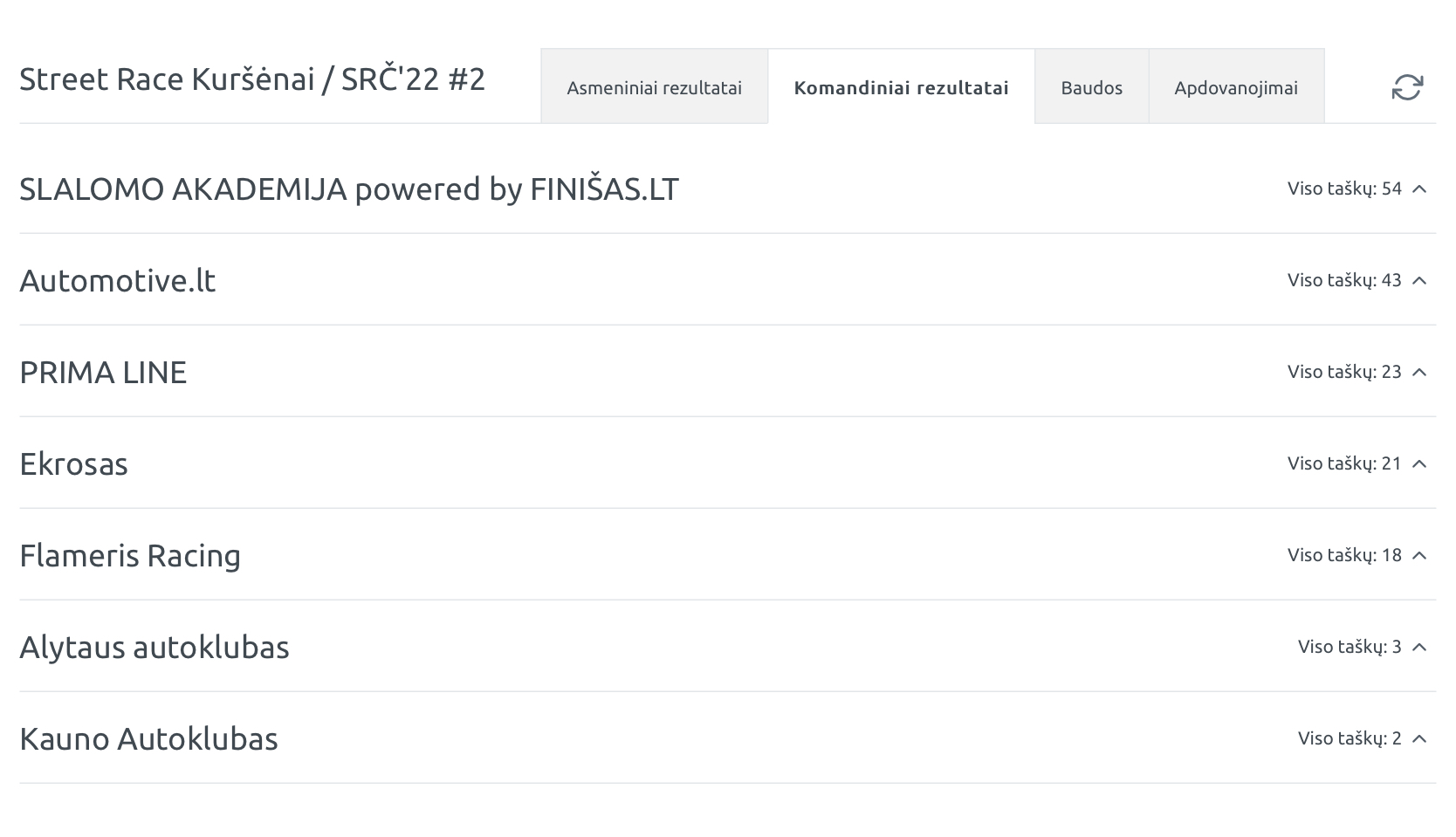Click the SLALOMO AKADEMIJA team name

(x=349, y=189)
